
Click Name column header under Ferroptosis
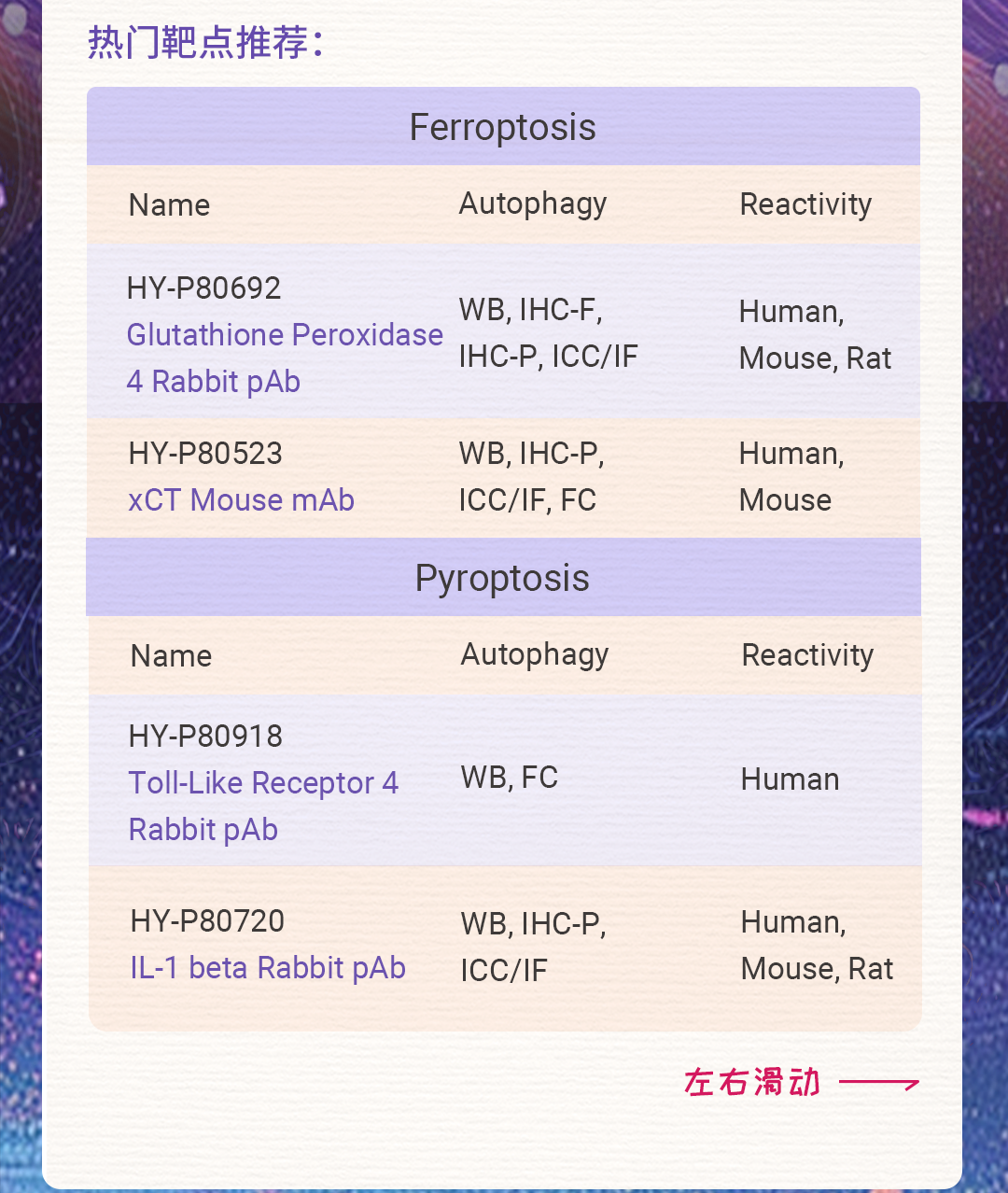coord(169,205)
